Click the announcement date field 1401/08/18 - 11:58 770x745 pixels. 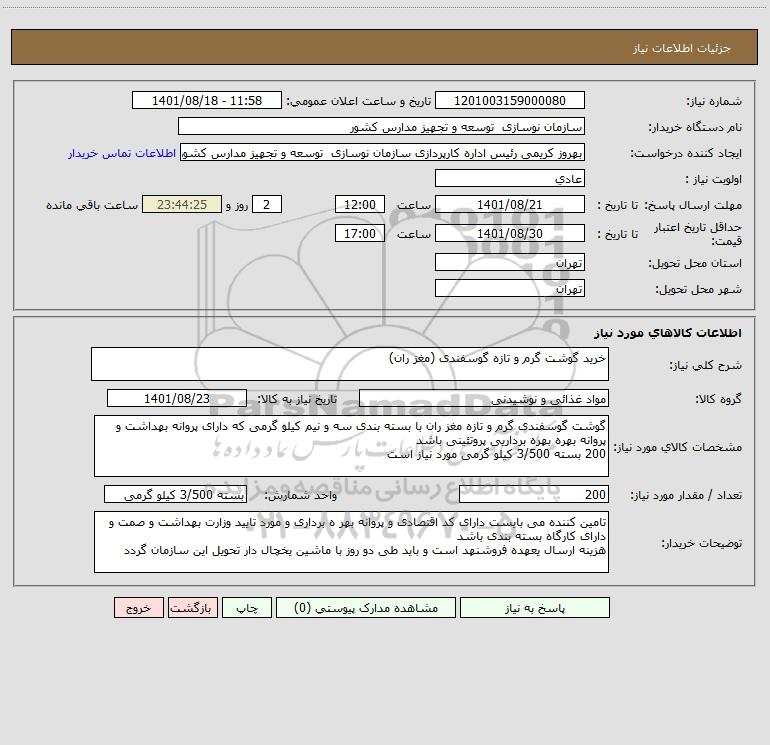click(x=207, y=100)
